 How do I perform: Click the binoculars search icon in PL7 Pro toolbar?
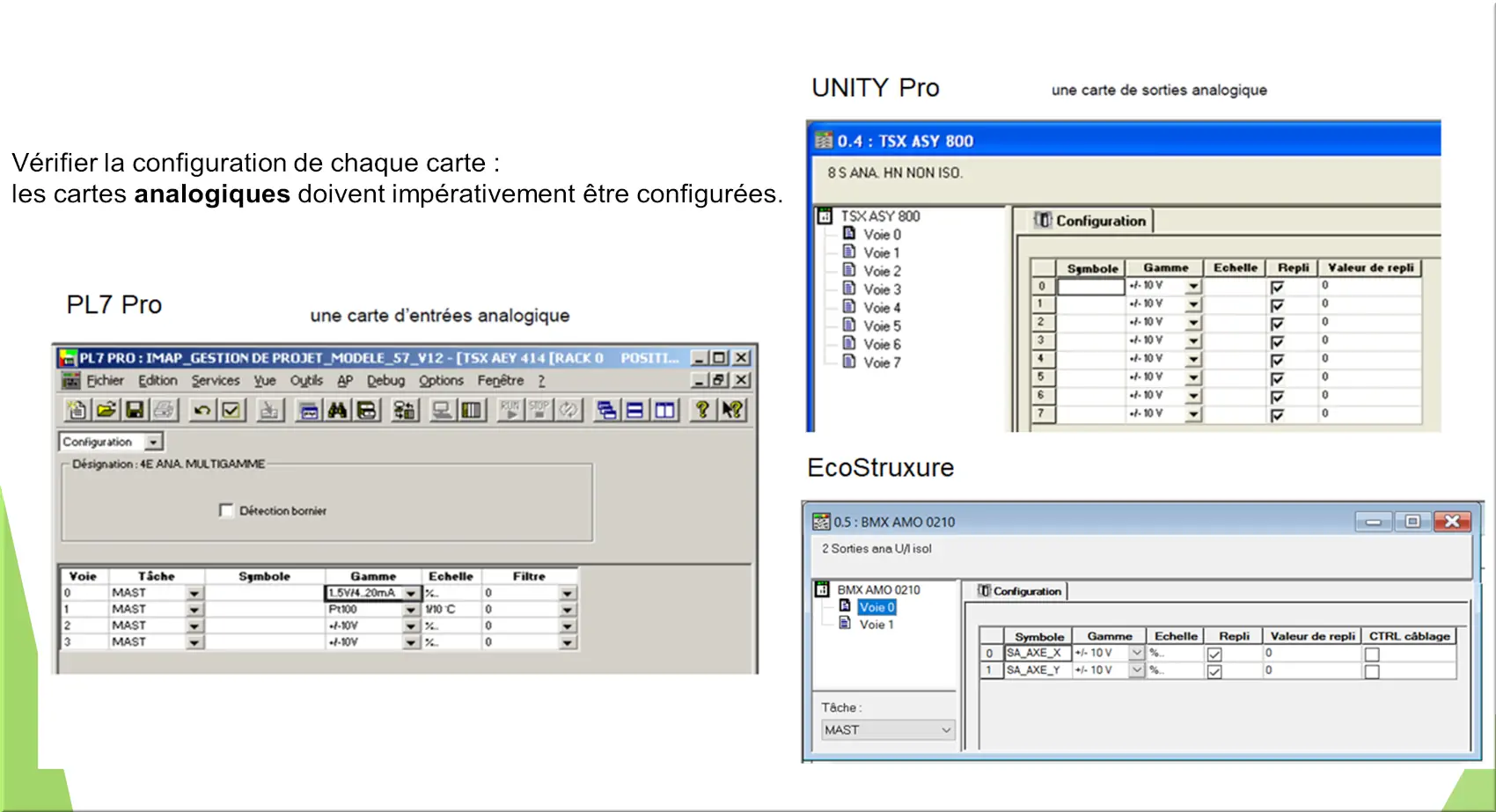337,410
